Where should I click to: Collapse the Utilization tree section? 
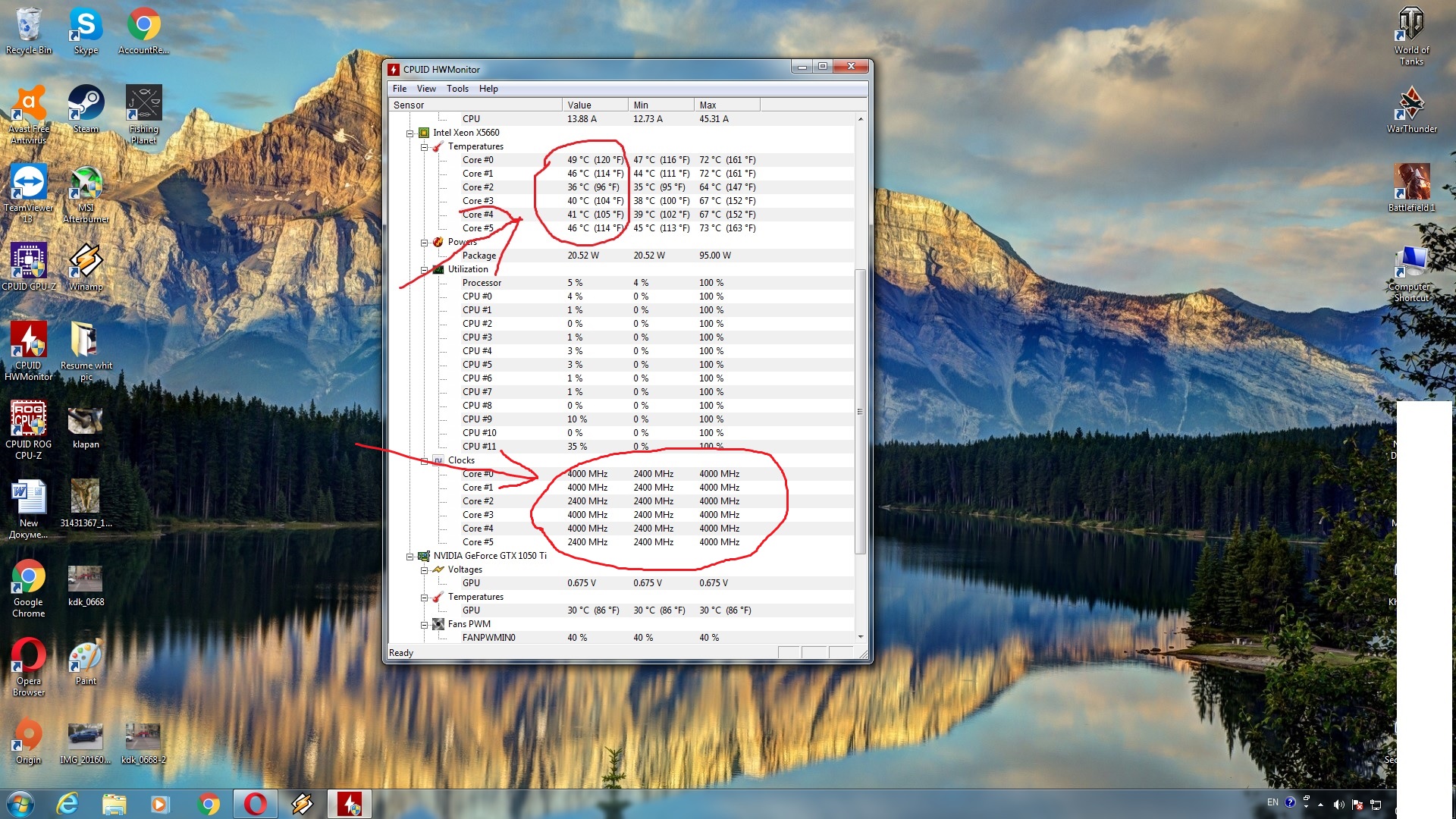pos(425,269)
